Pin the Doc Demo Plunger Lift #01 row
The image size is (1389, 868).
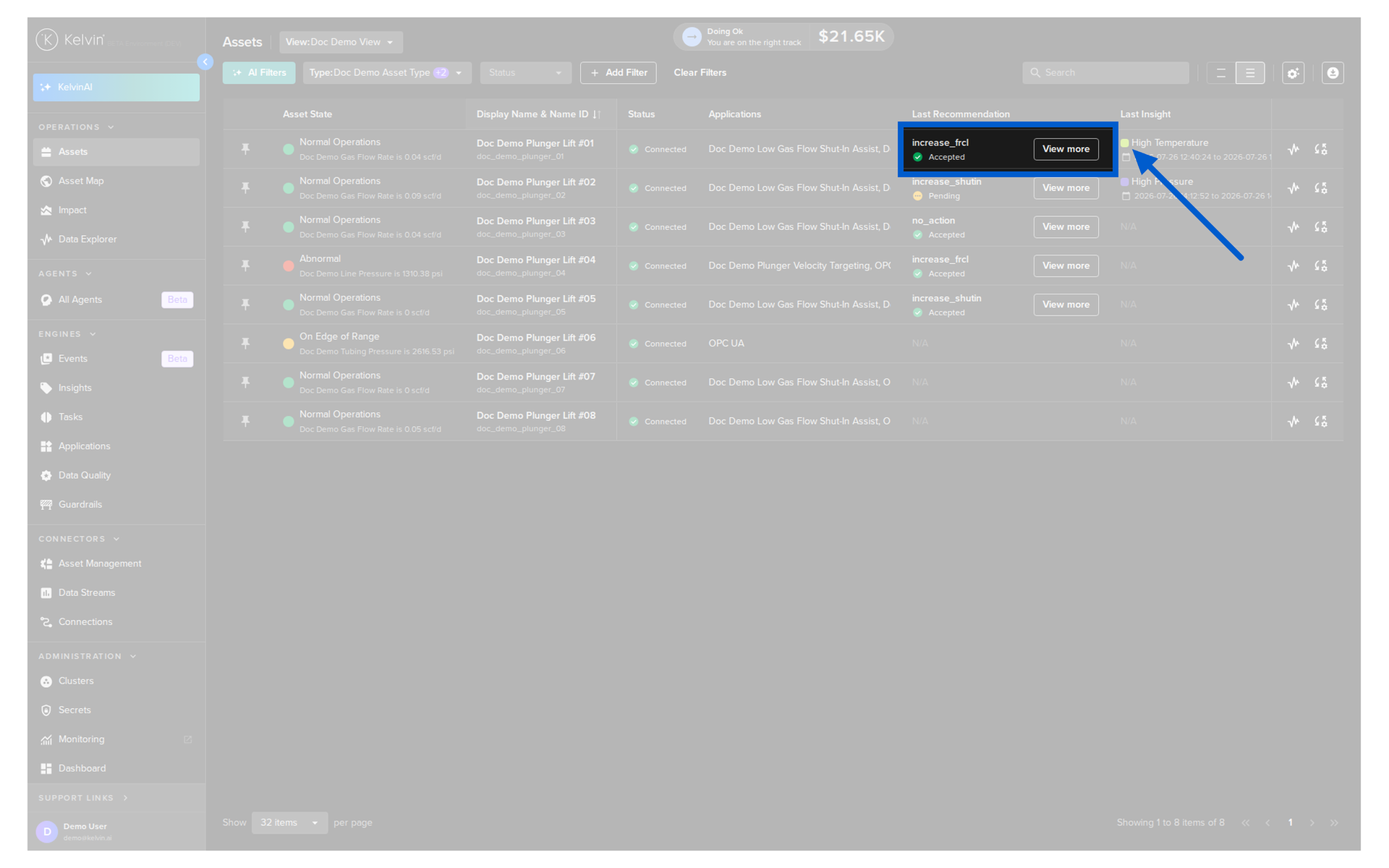[246, 149]
